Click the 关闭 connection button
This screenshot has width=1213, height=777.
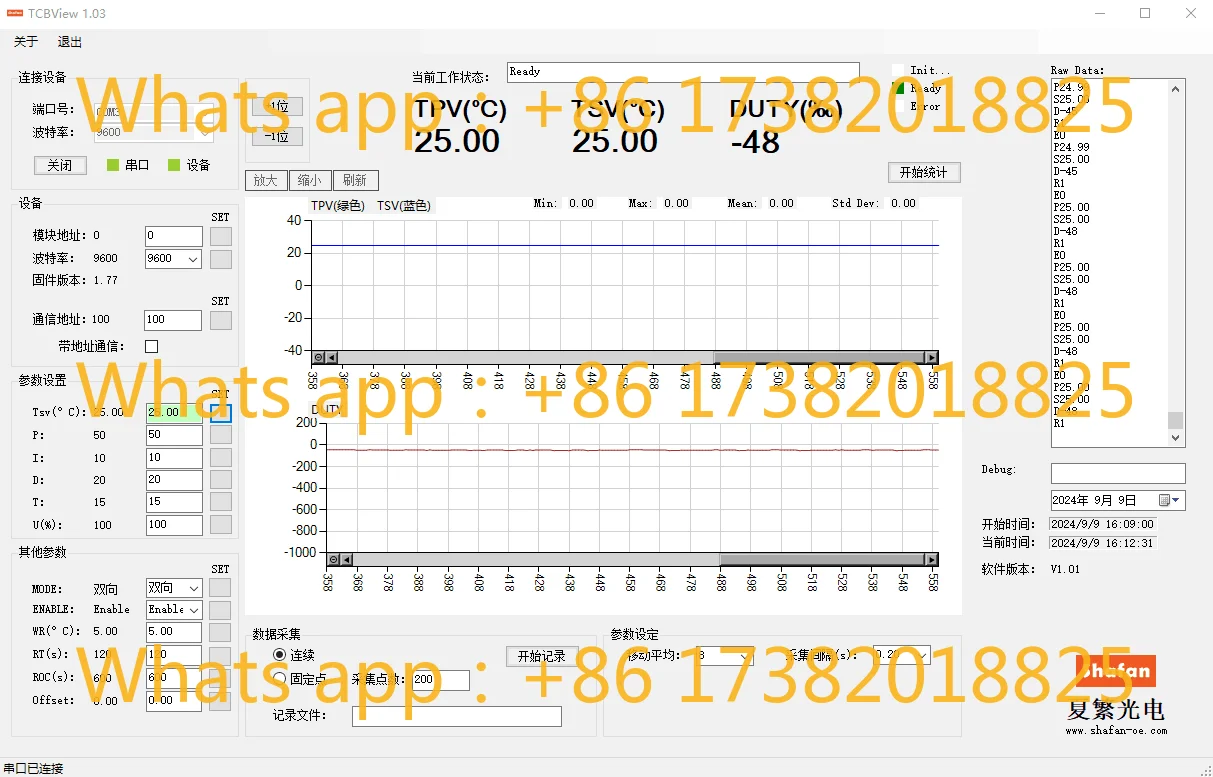[x=60, y=165]
